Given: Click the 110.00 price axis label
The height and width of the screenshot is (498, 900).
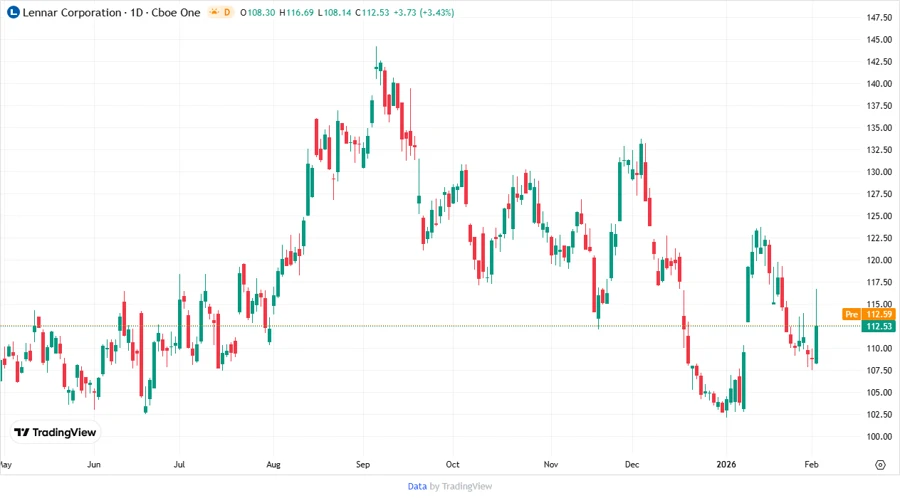Looking at the screenshot, I should 879,348.
